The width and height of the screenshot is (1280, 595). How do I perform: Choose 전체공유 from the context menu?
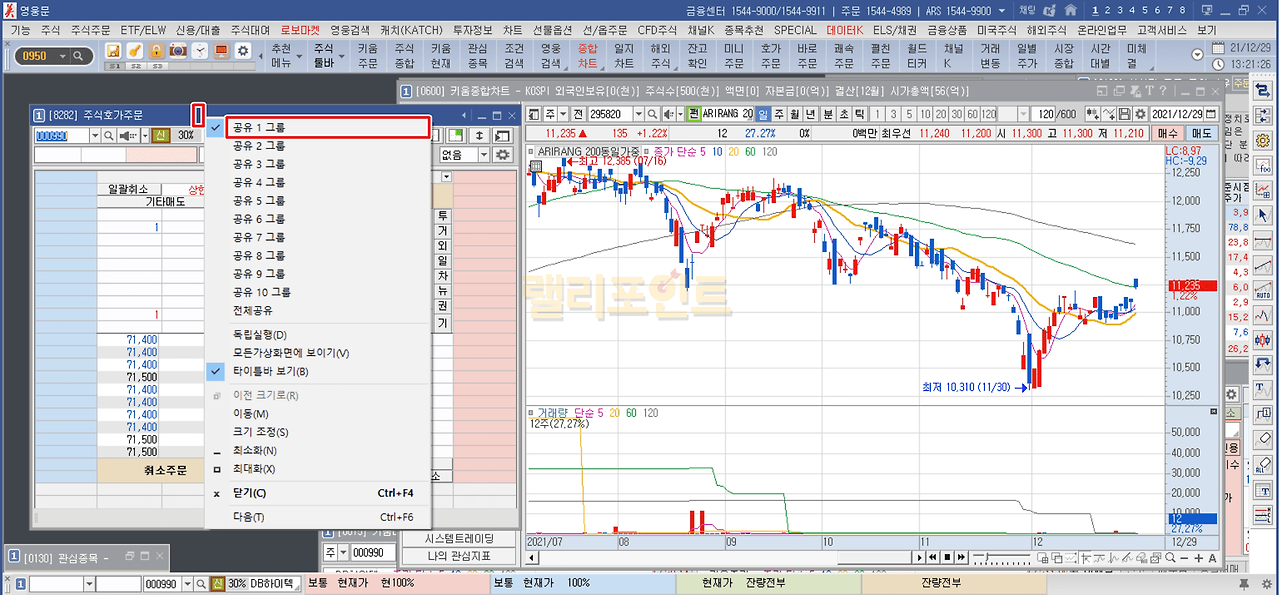click(254, 310)
